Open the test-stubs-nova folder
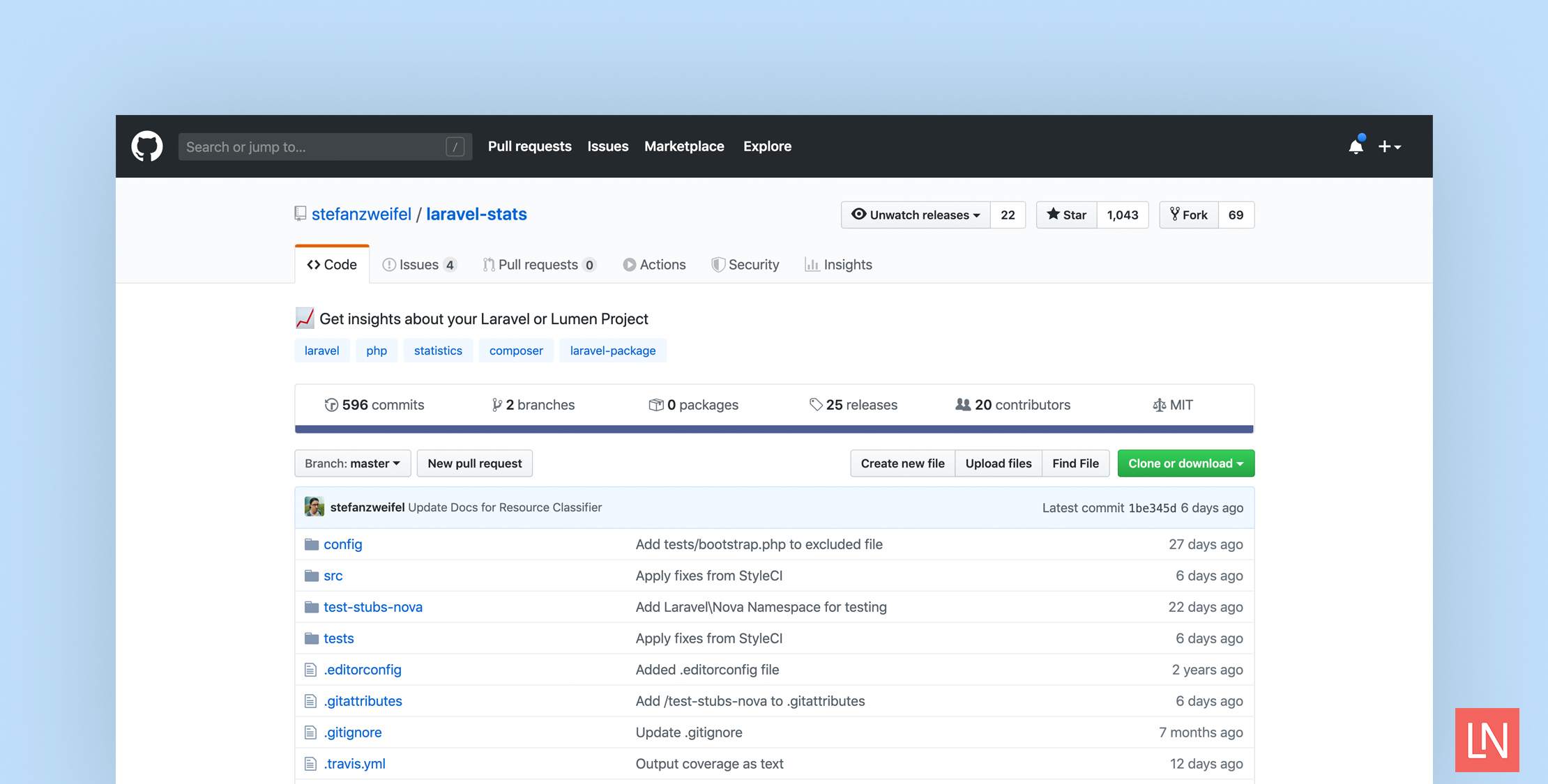This screenshot has width=1548, height=784. (373, 607)
